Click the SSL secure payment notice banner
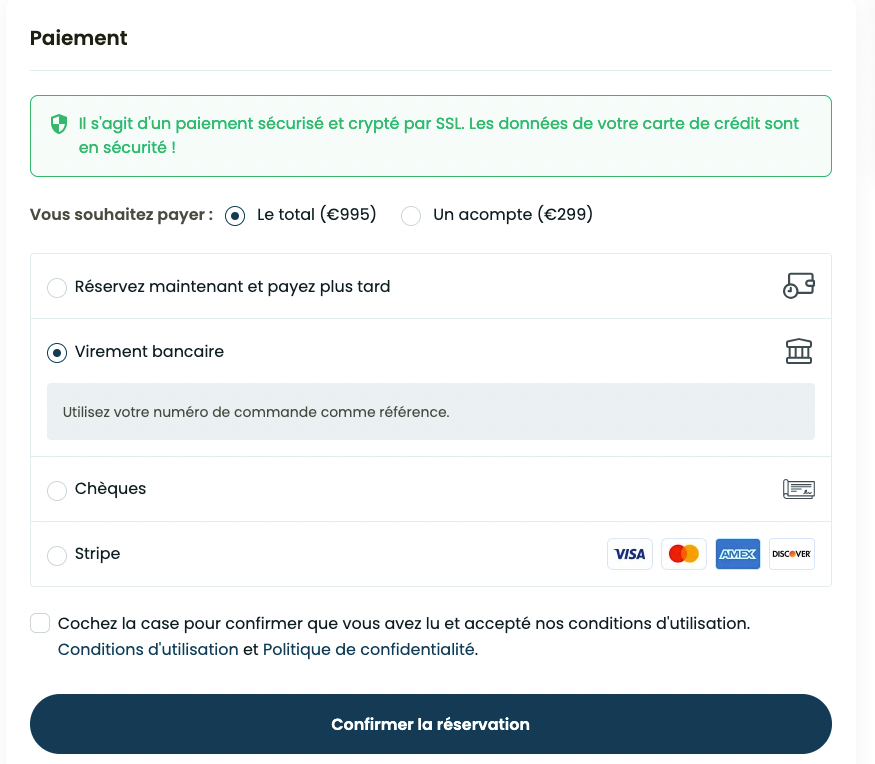Viewport: 875px width, 764px height. [x=431, y=136]
